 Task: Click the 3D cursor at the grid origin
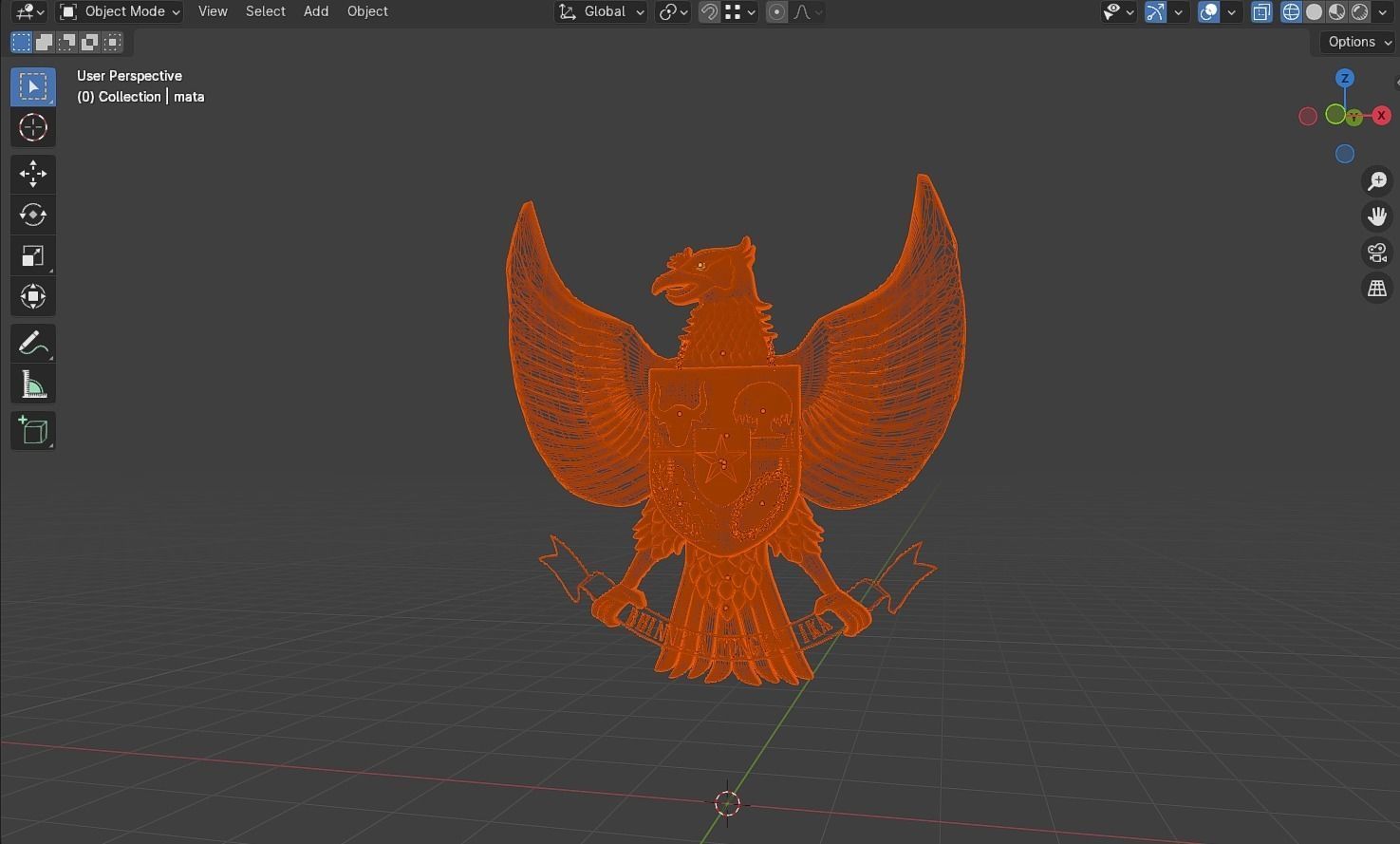(x=727, y=803)
